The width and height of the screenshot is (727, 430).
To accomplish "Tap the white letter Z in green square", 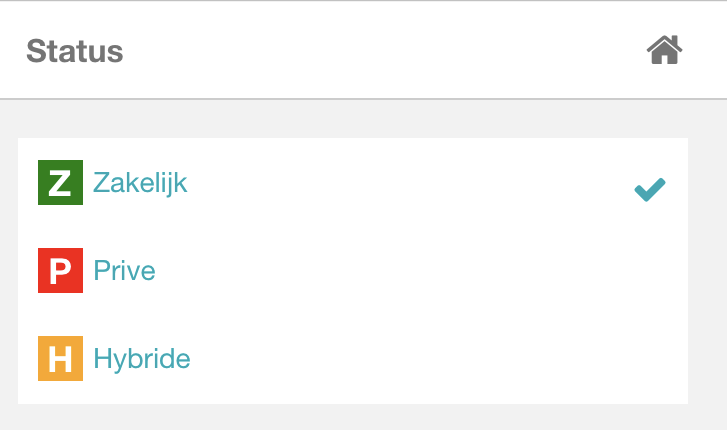I will coord(60,183).
